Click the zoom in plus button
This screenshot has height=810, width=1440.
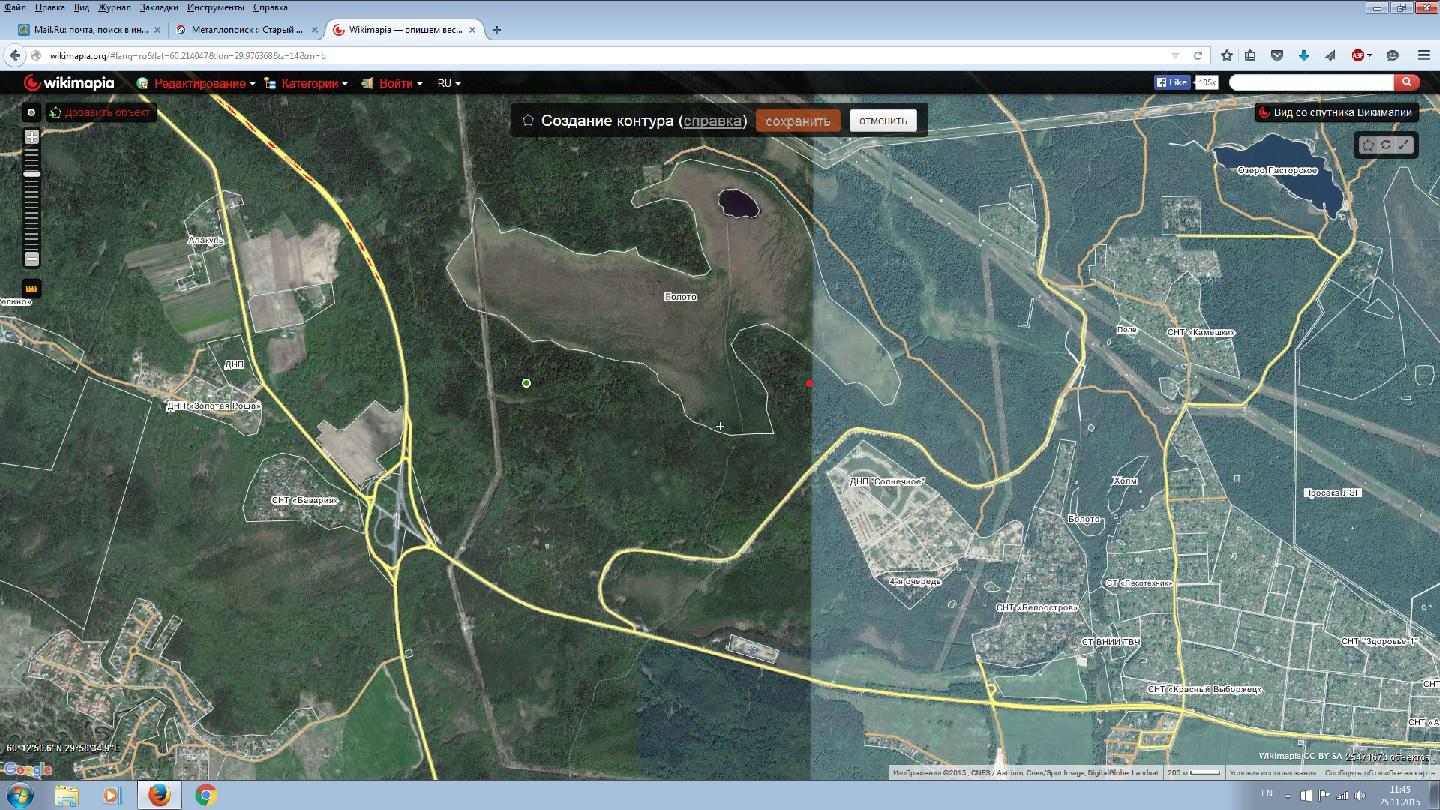32,137
